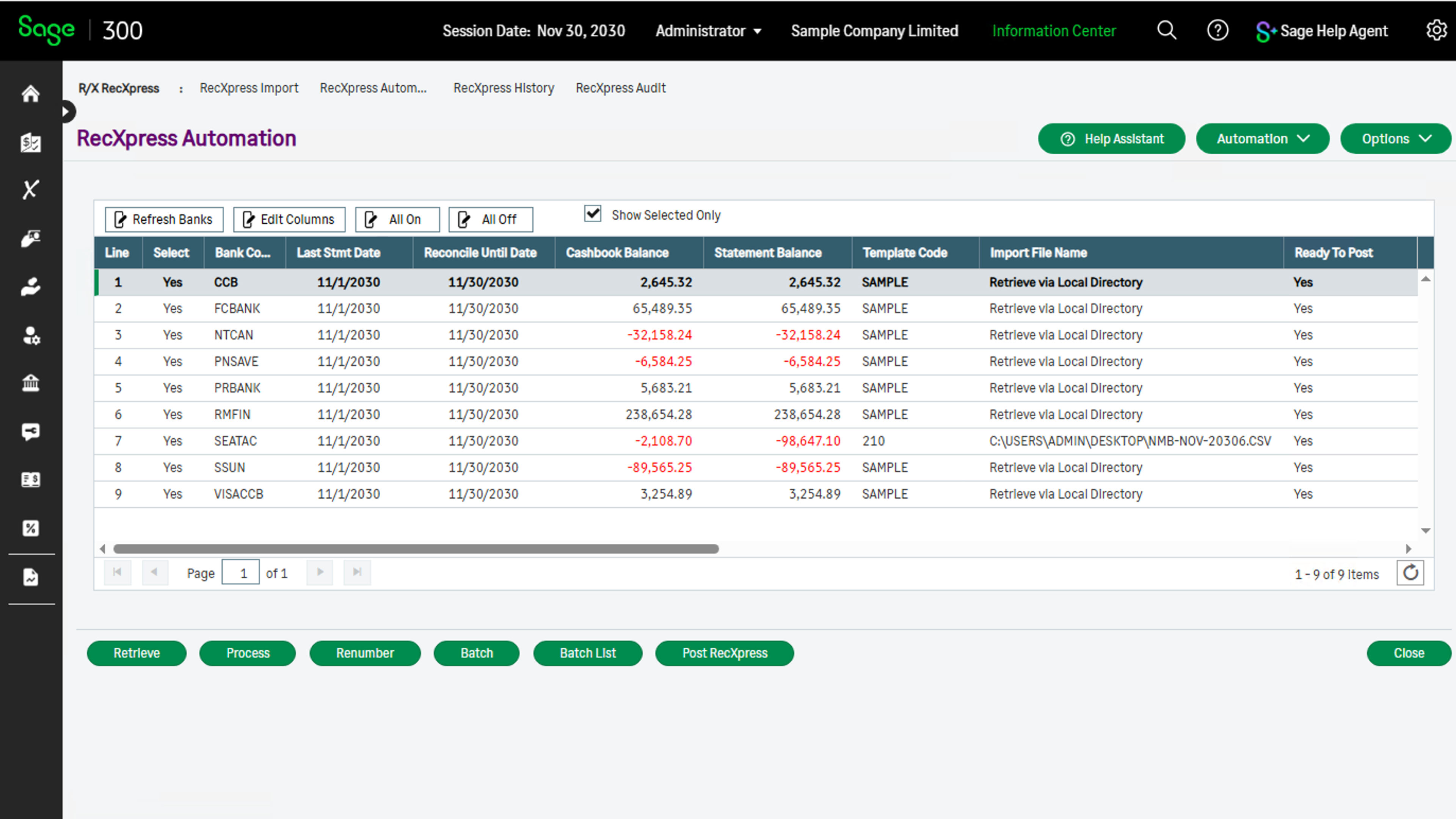Go to the next grid page
Image resolution: width=1456 pixels, height=819 pixels.
pyautogui.click(x=320, y=573)
